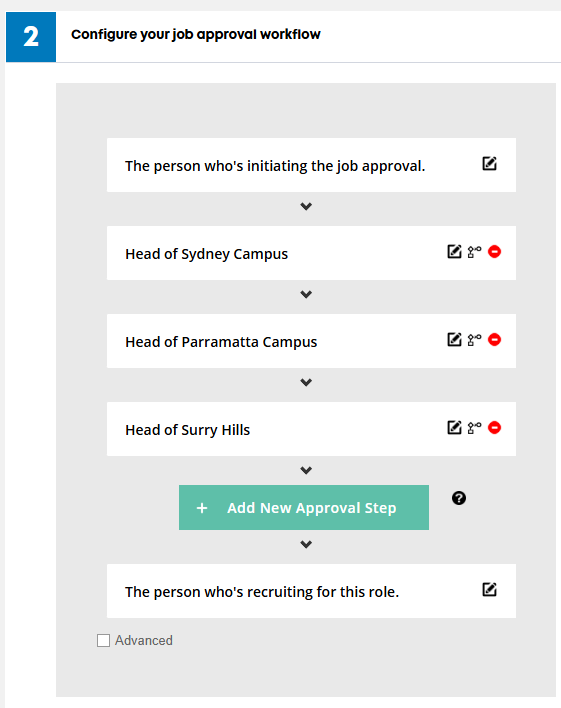This screenshot has width=561, height=708.
Task: Click chevron below Head of Sydney Campus
Action: point(306,294)
